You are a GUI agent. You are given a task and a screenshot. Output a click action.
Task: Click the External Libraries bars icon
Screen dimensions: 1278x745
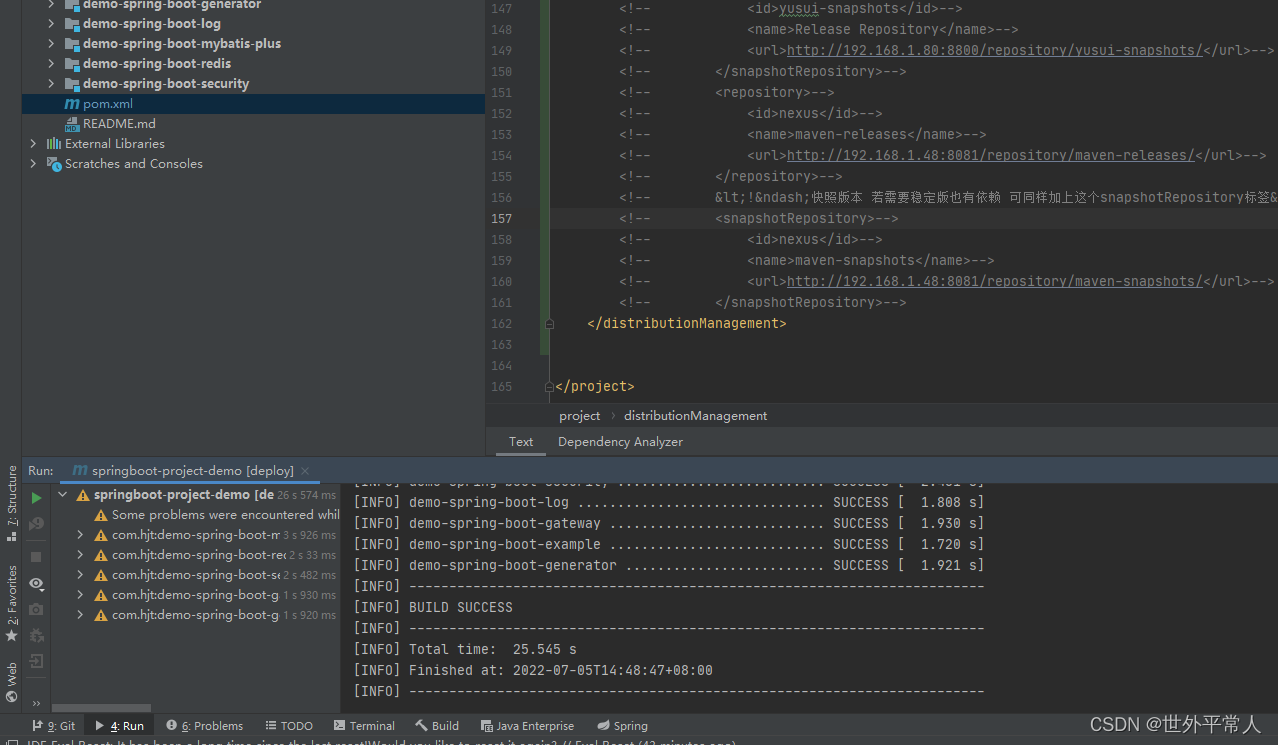pos(53,144)
